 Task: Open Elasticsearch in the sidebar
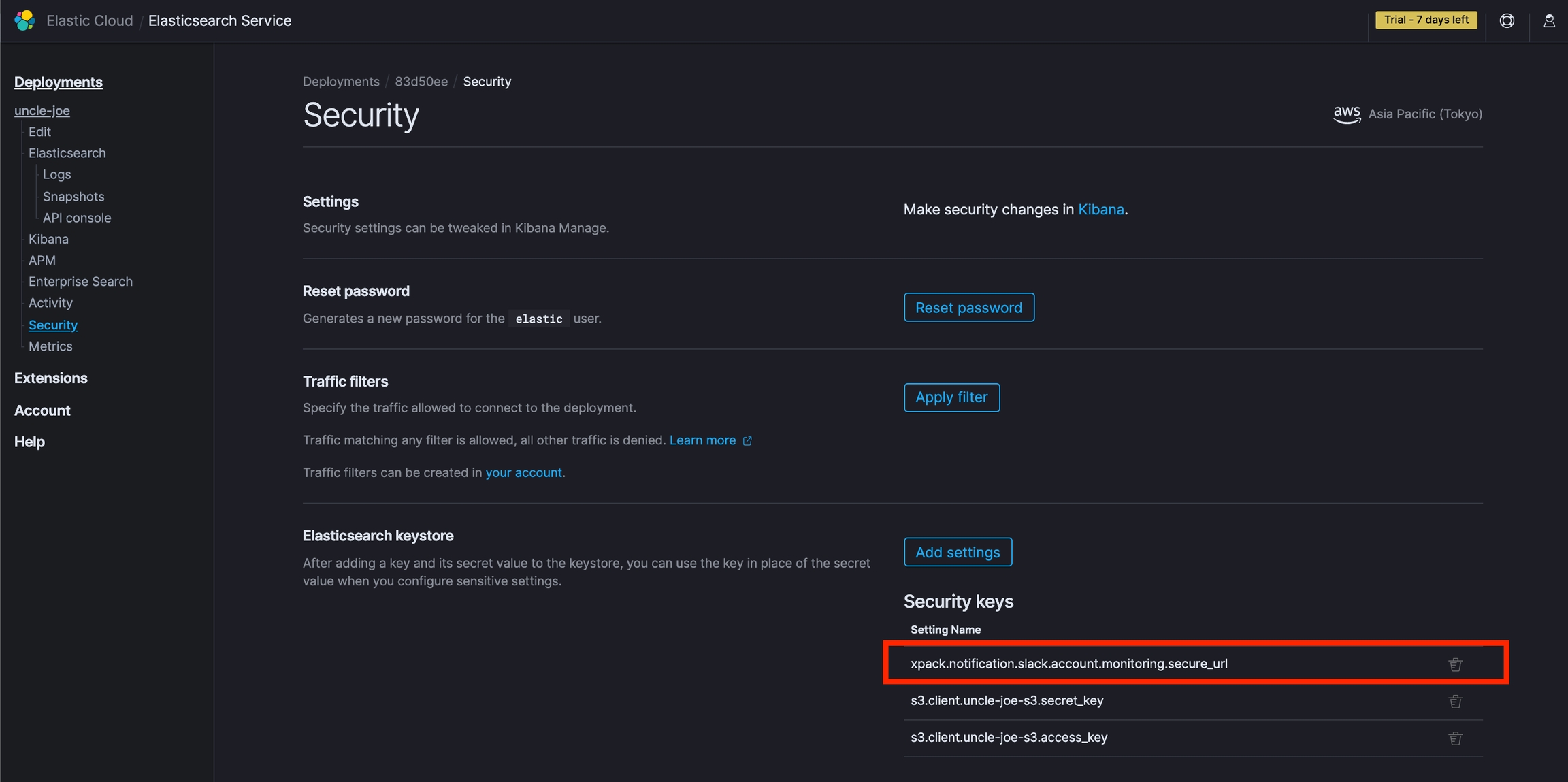point(67,153)
